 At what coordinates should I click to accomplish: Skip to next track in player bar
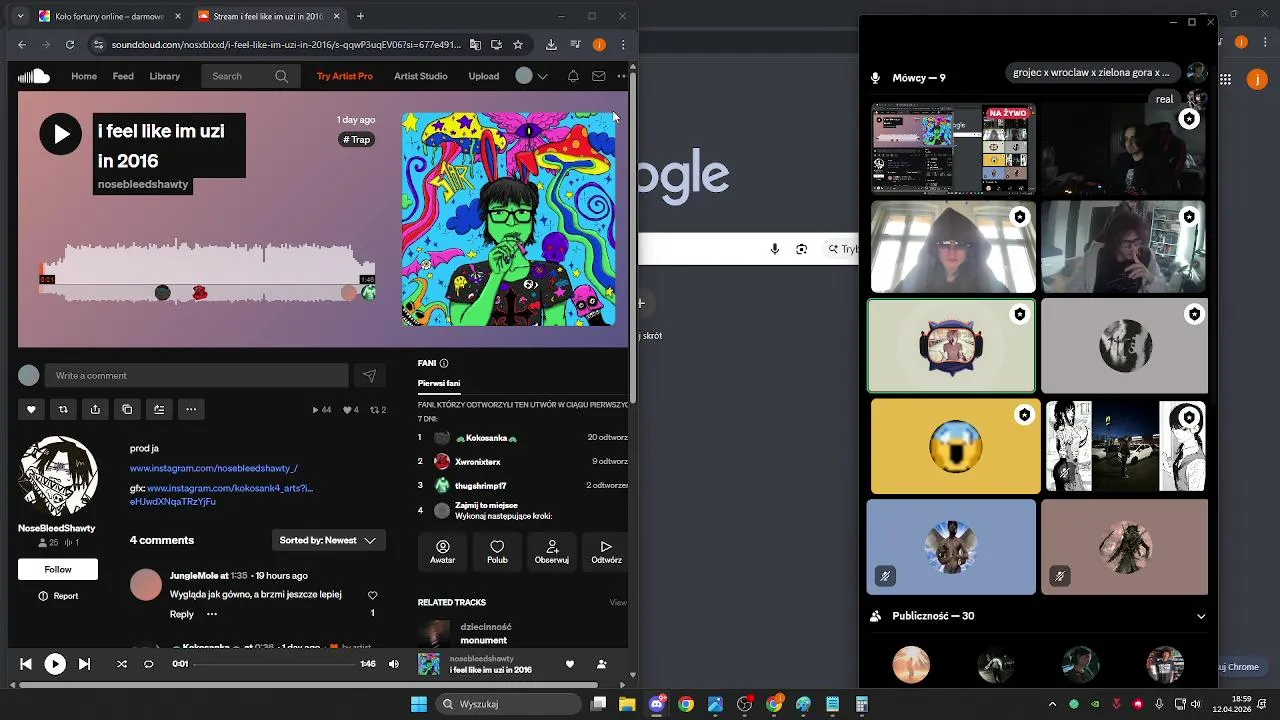coord(84,664)
